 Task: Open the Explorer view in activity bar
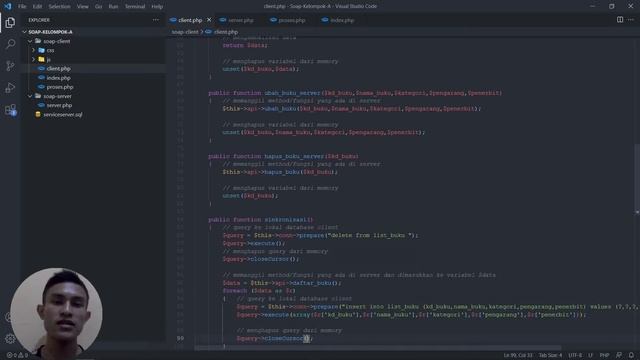click(x=10, y=22)
